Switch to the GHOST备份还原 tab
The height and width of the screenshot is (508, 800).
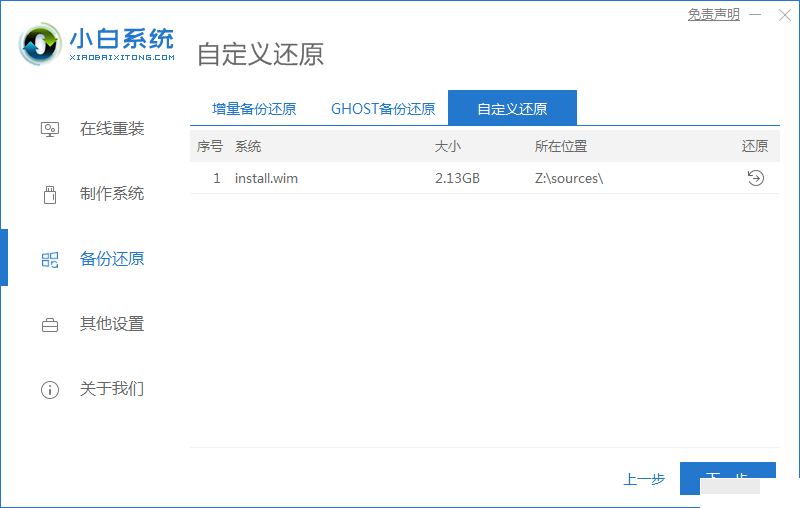point(383,109)
